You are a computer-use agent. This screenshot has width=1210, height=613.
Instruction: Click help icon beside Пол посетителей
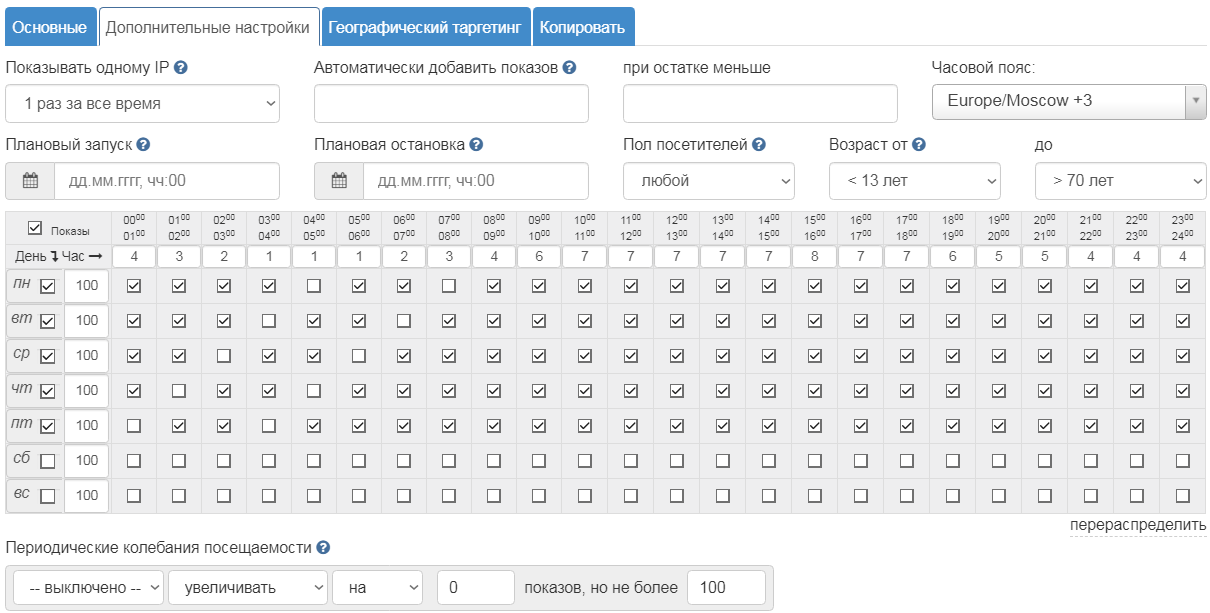pyautogui.click(x=759, y=145)
